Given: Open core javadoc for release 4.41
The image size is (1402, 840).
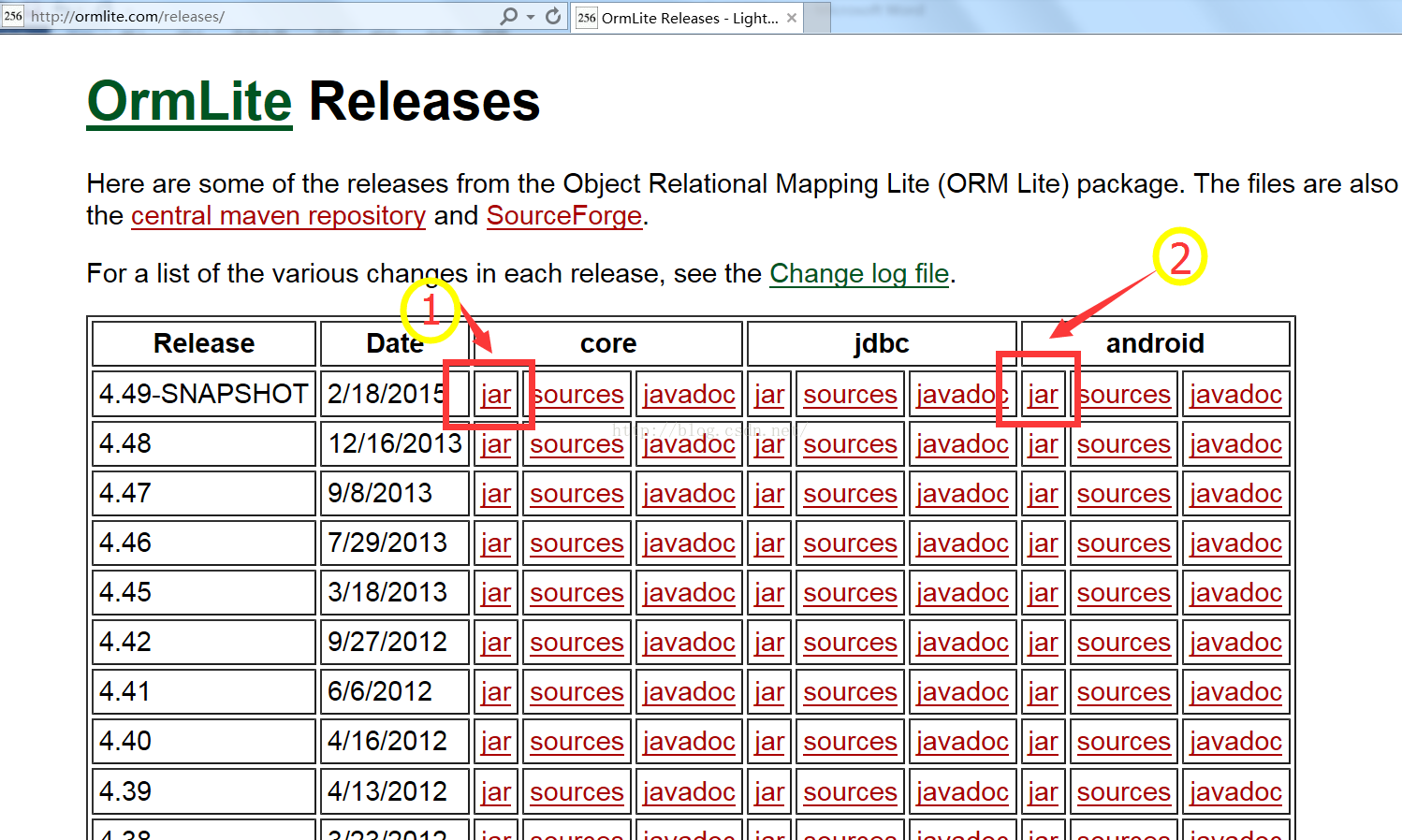Looking at the screenshot, I should click(x=689, y=692).
